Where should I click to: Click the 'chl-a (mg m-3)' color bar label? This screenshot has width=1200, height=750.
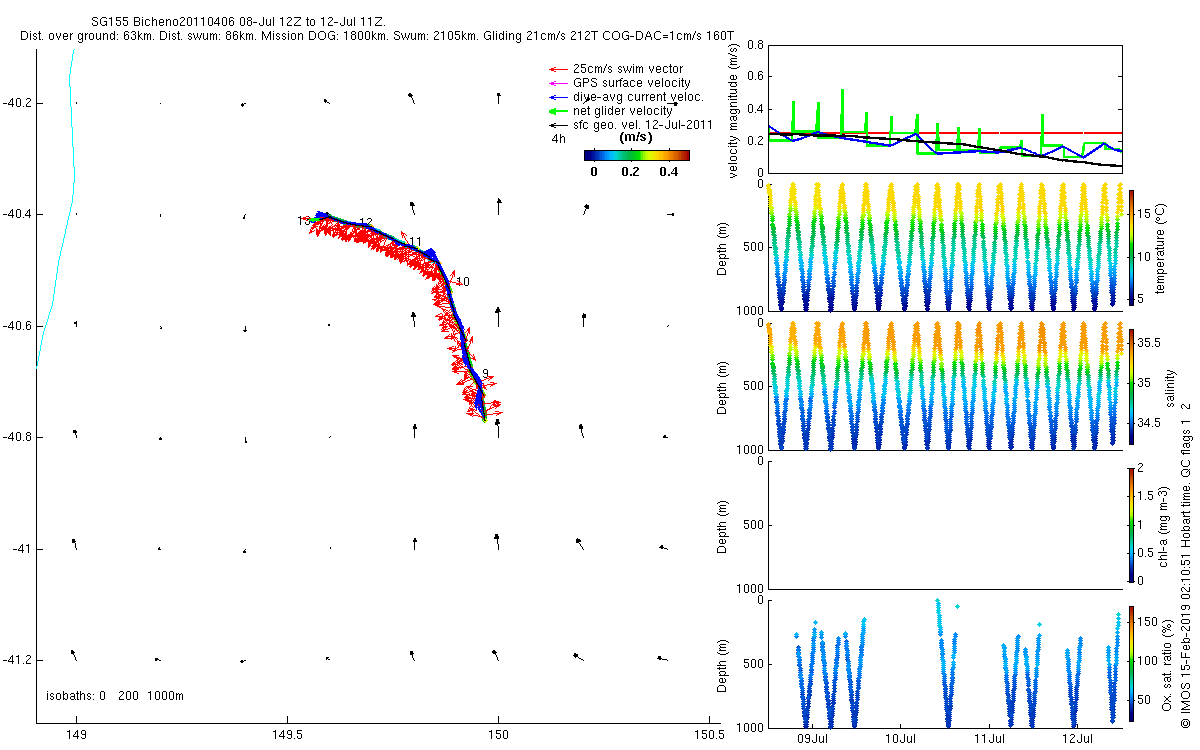1166,525
